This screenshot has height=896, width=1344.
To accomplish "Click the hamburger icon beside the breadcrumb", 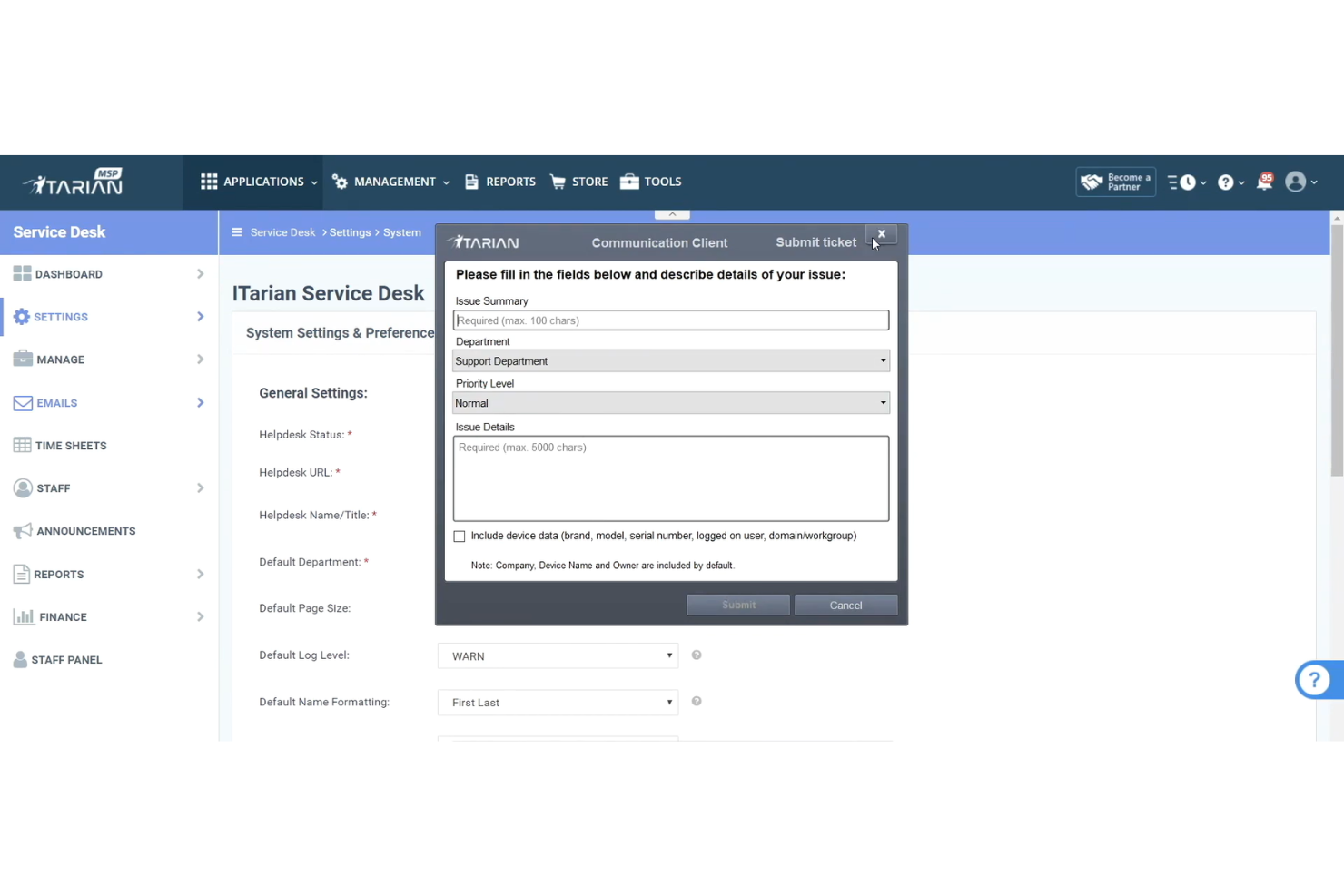I will (235, 231).
